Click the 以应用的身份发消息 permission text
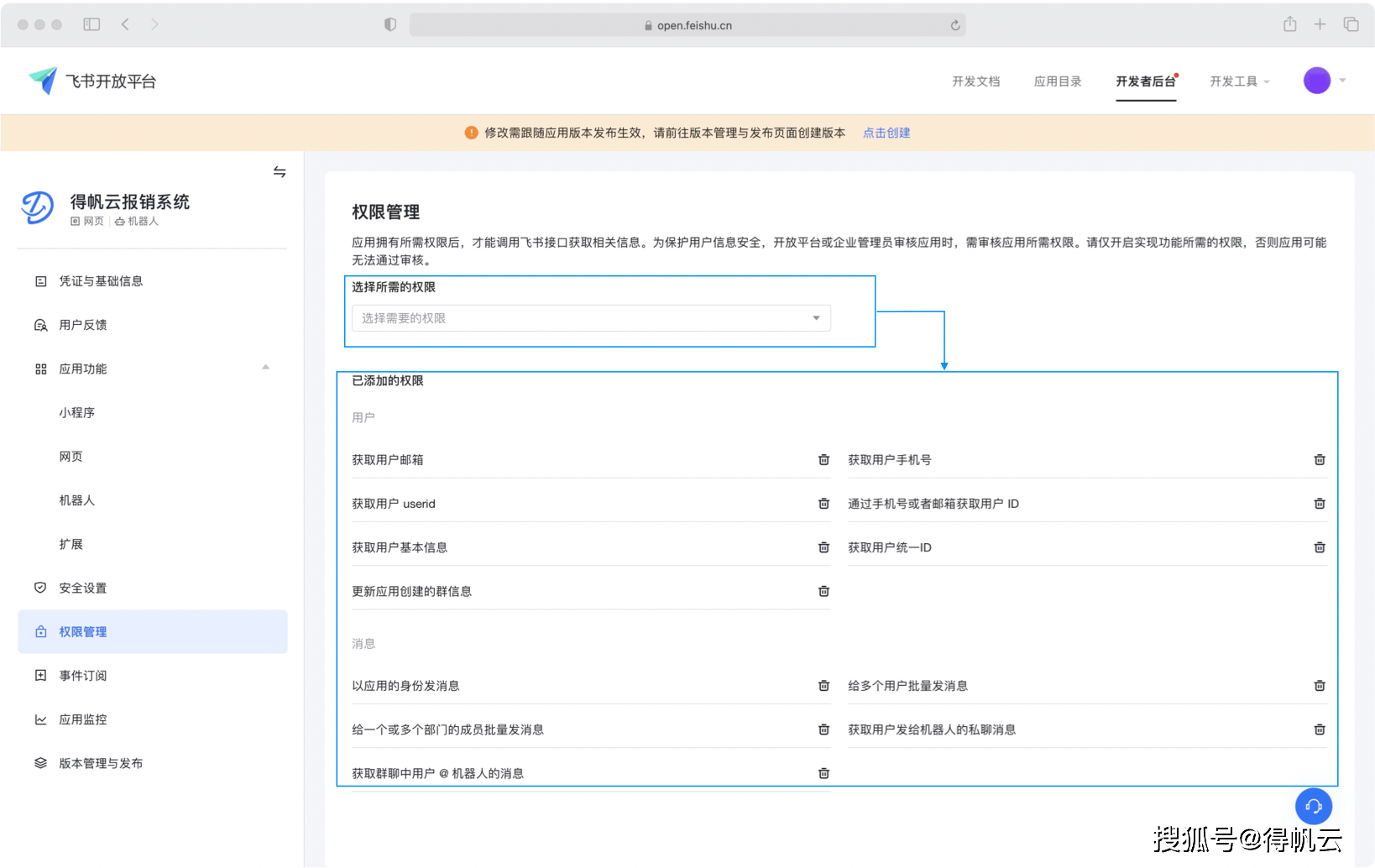This screenshot has width=1375, height=868. [x=405, y=686]
